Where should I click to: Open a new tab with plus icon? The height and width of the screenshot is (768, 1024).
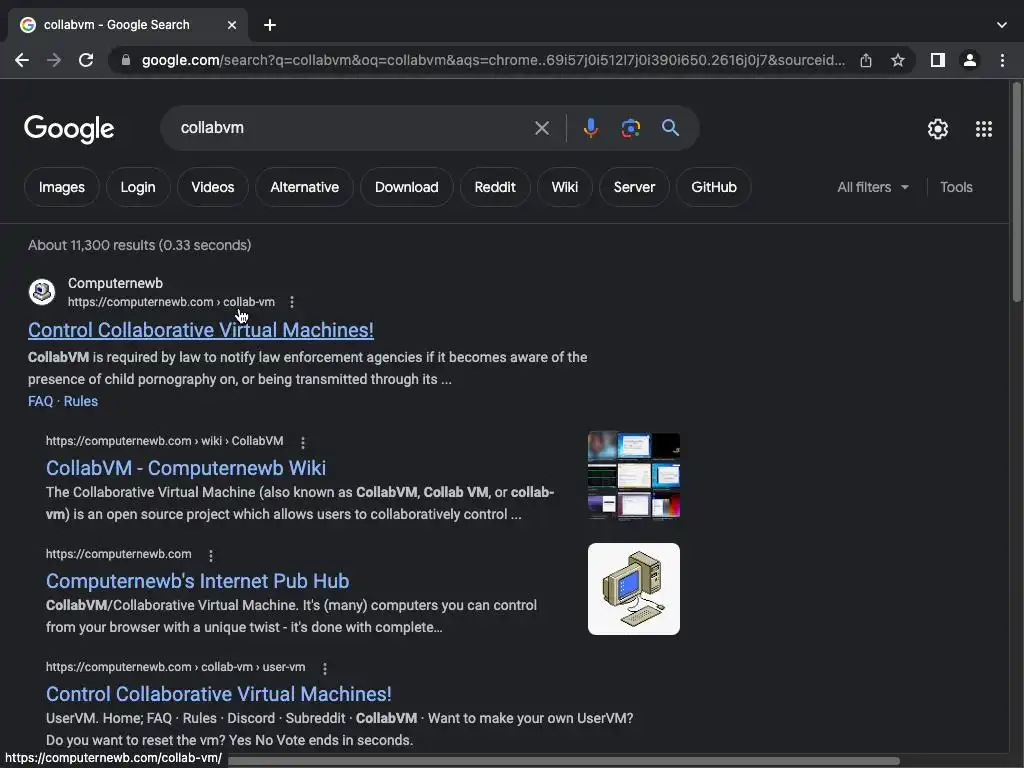(270, 25)
